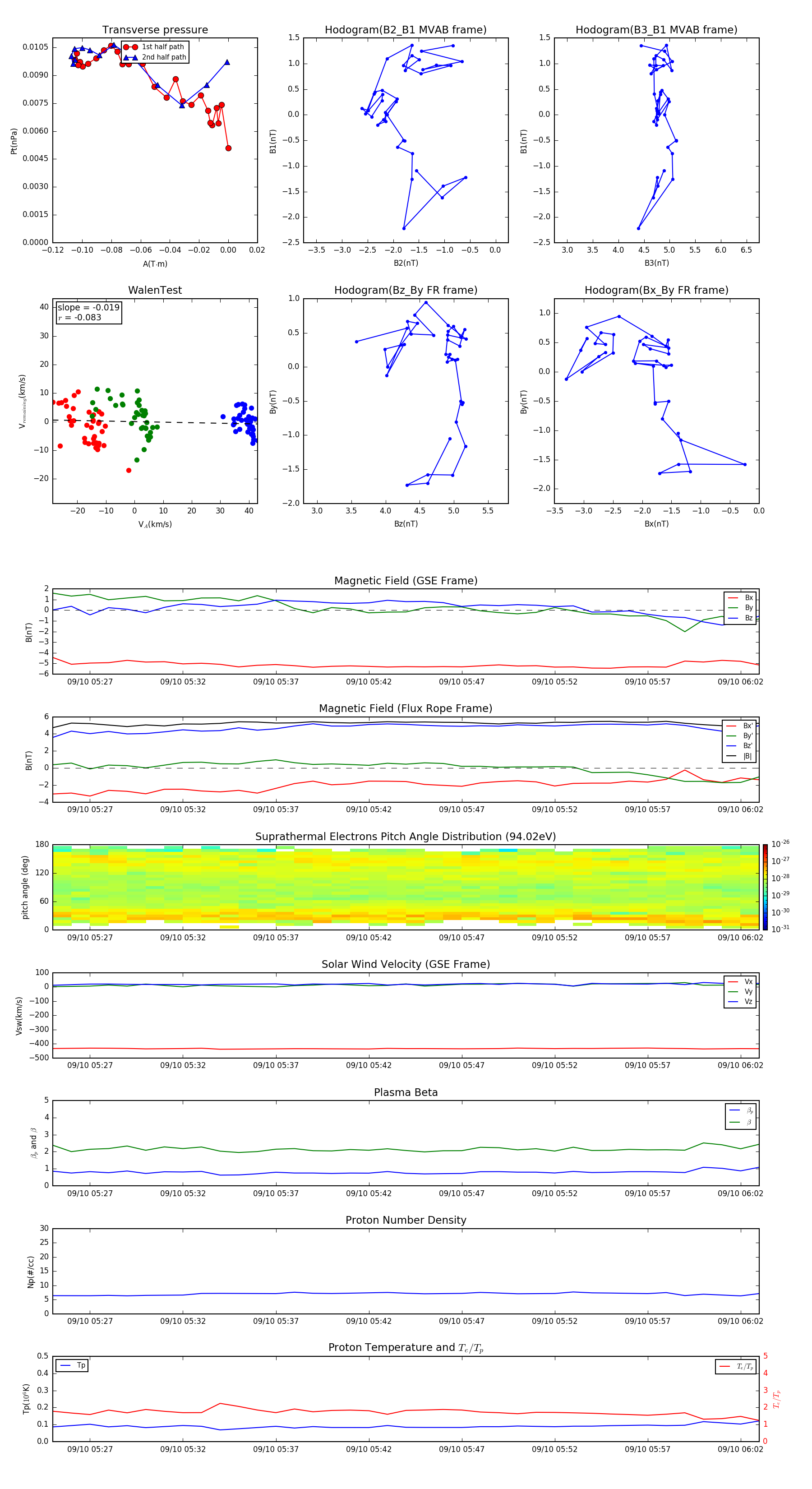Click the "Pt(nPa)" y-axis label

(14, 140)
